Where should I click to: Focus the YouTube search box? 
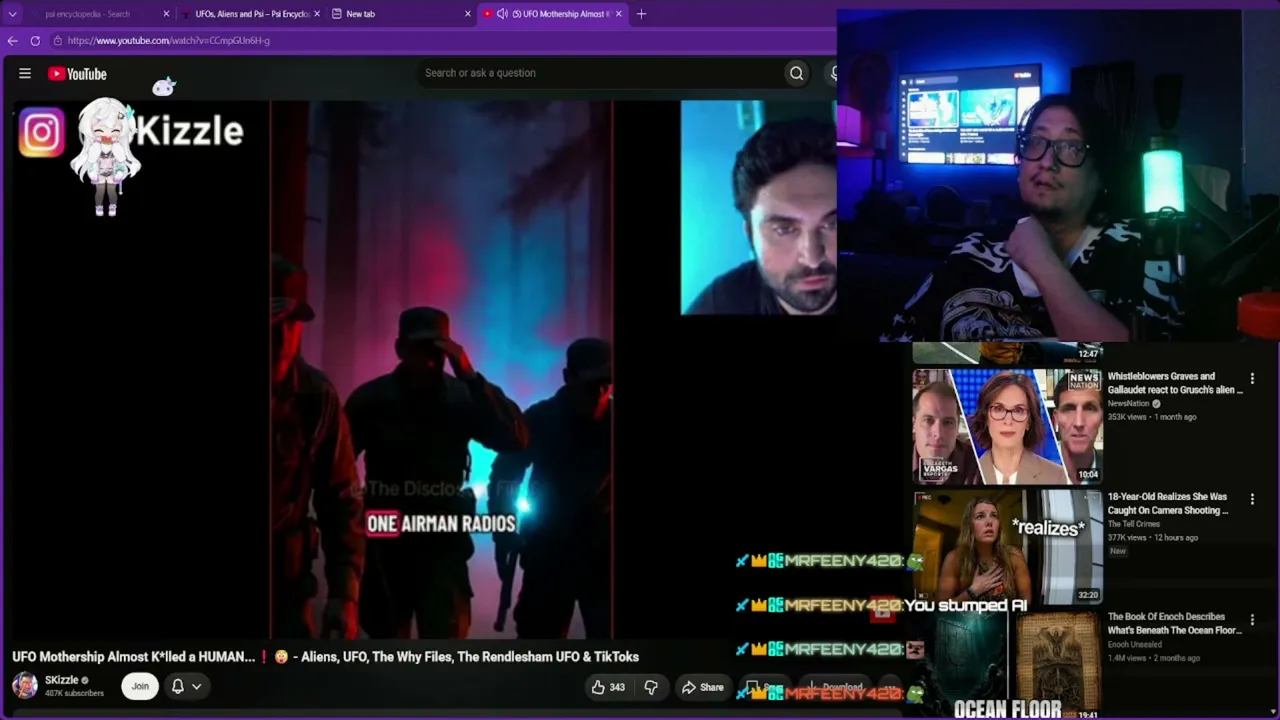pyautogui.click(x=600, y=73)
